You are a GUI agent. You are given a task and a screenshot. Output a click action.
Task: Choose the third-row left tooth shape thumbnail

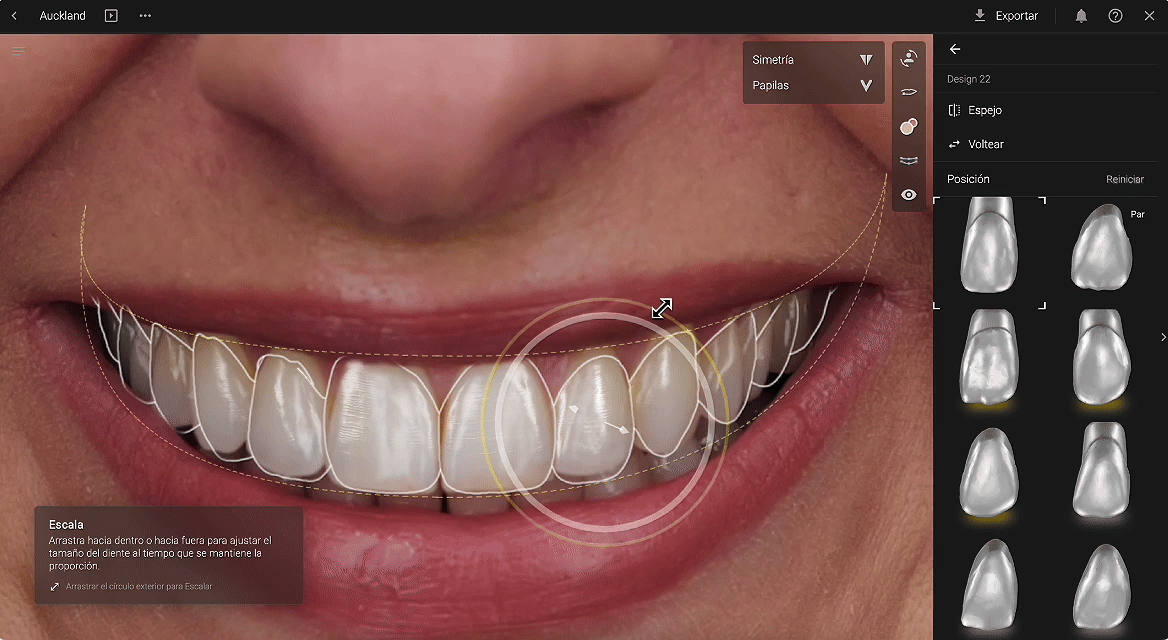point(989,472)
